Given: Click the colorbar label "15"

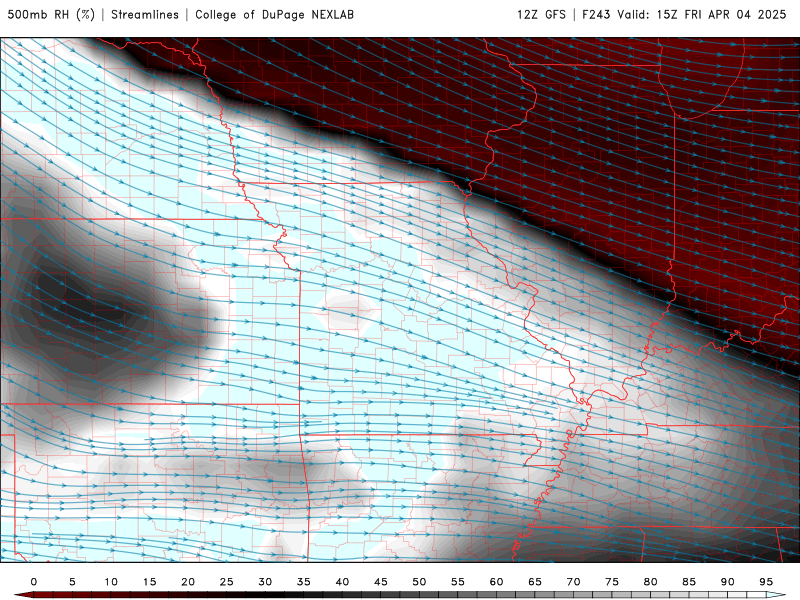Looking at the screenshot, I should pos(149,582).
